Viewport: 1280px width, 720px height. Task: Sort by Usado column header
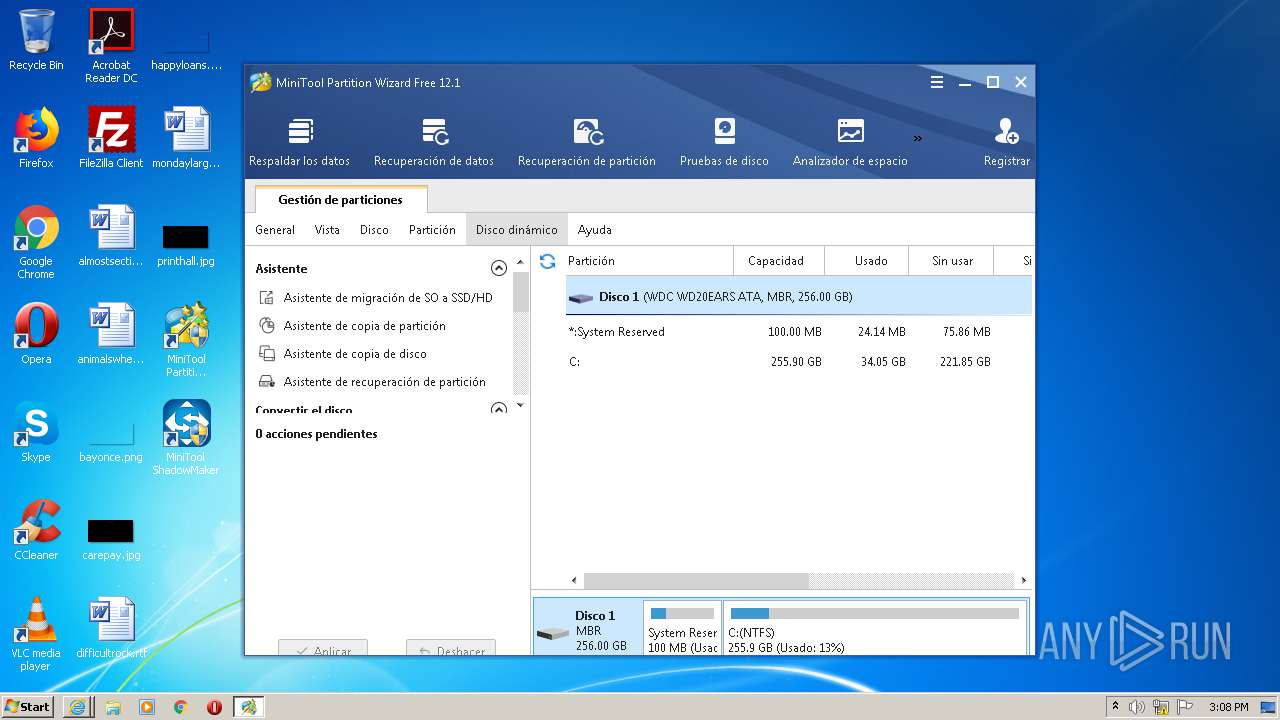tap(867, 261)
